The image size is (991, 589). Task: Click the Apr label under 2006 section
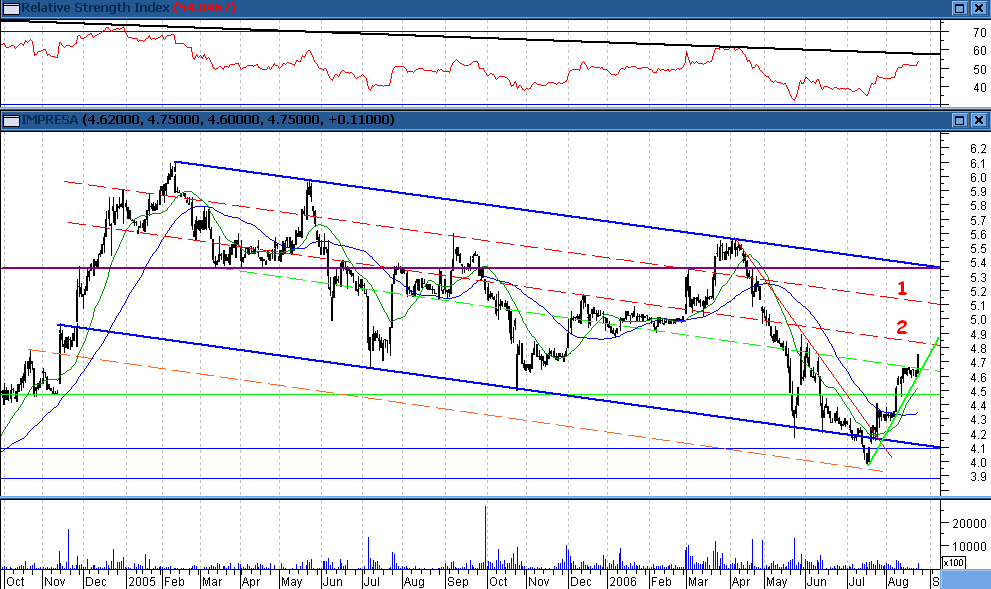pos(740,581)
